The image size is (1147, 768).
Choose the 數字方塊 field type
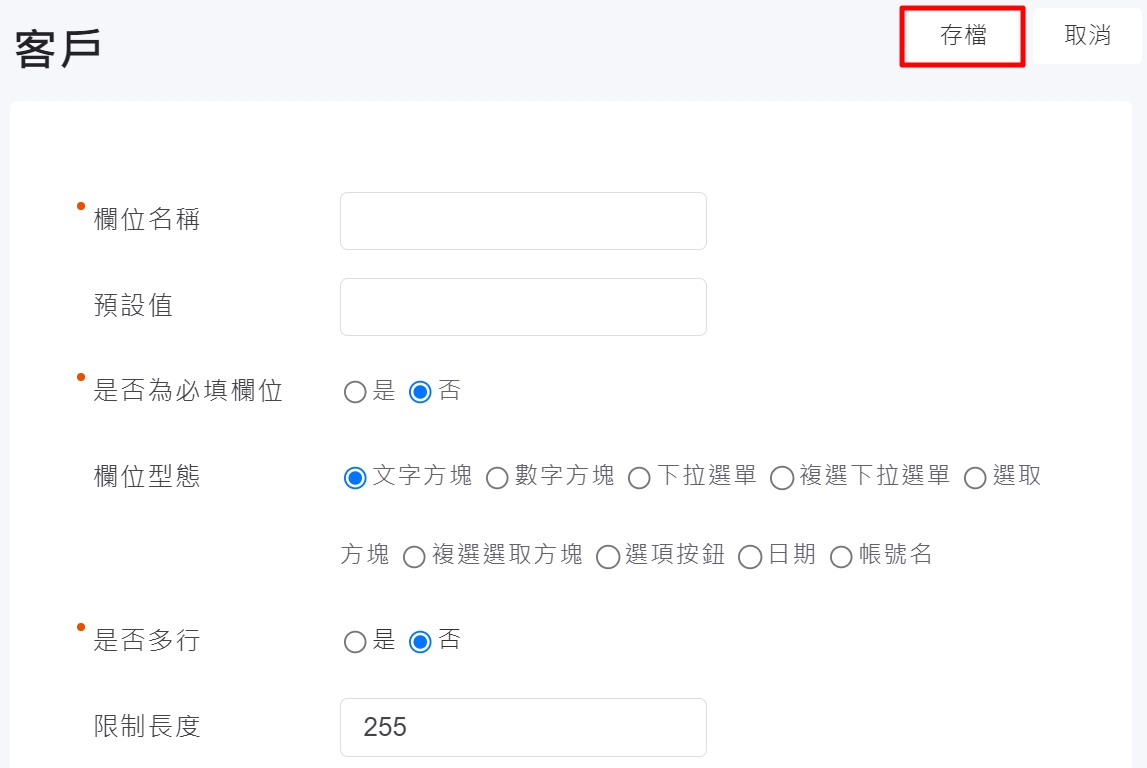(497, 478)
